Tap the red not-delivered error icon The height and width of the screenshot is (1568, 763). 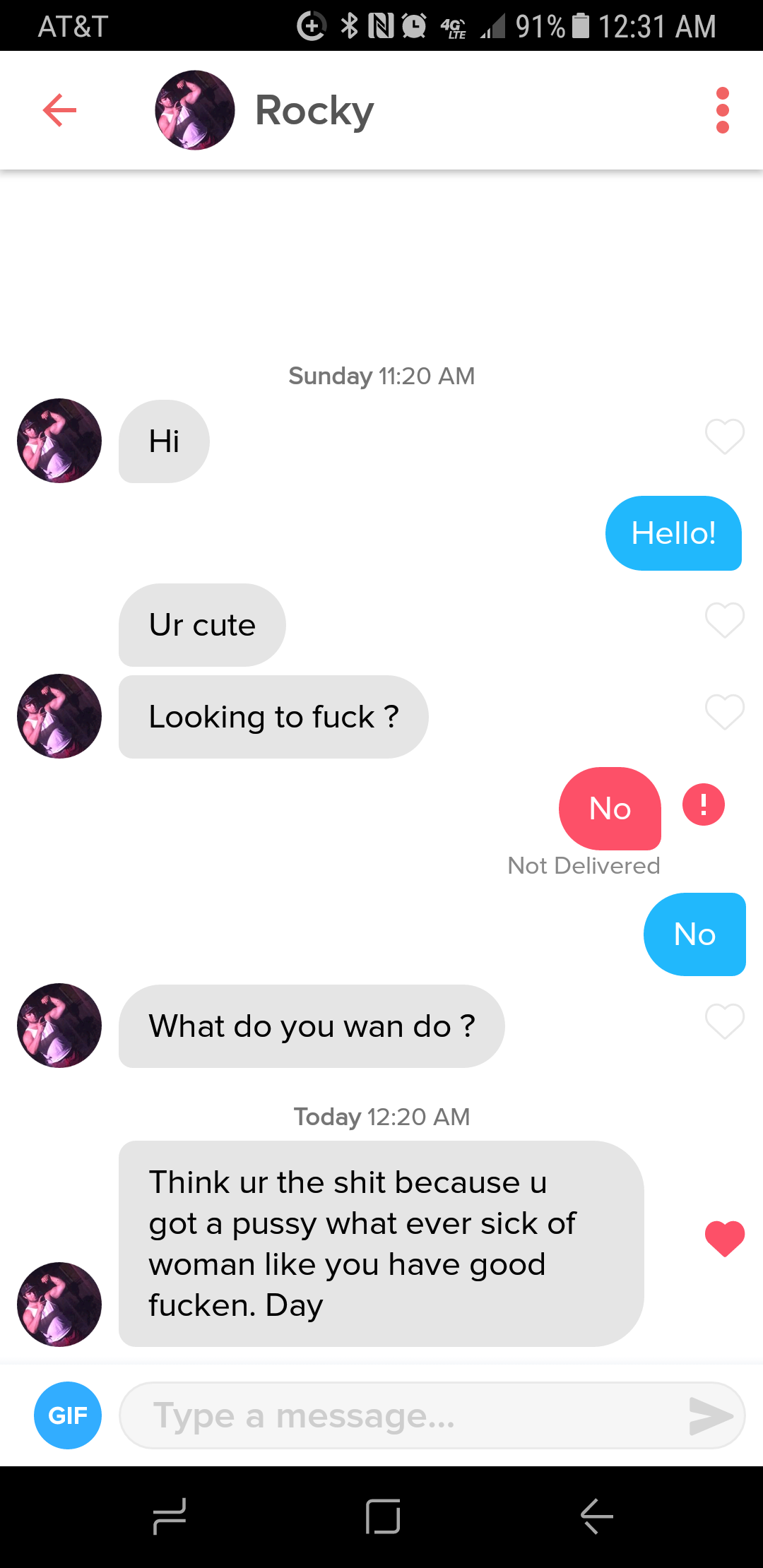click(x=704, y=804)
